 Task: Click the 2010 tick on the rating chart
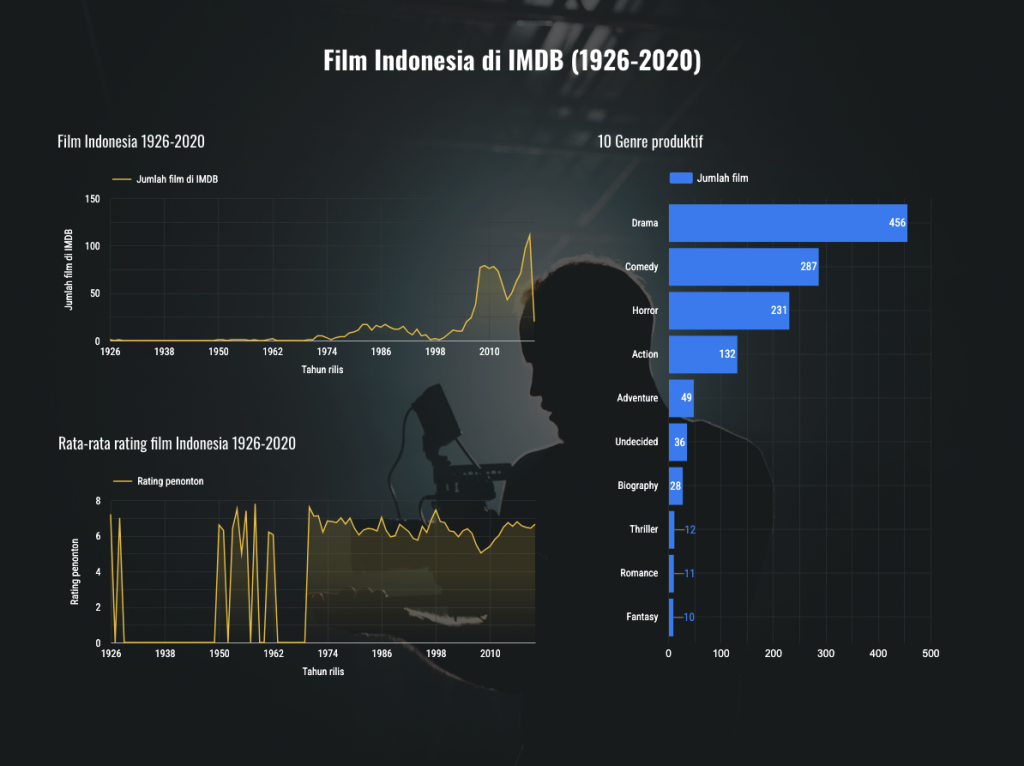(490, 654)
